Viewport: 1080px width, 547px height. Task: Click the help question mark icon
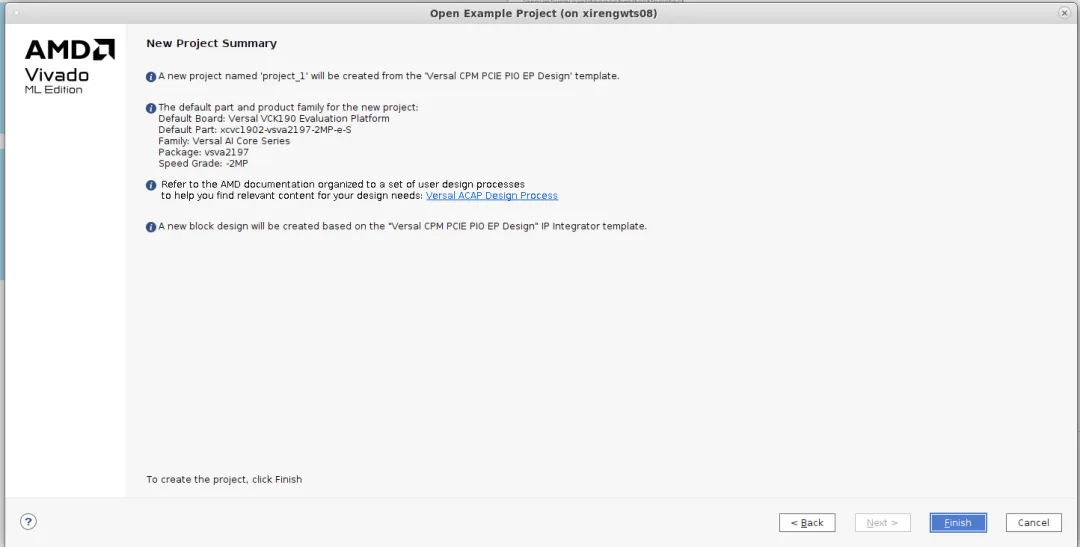point(28,522)
